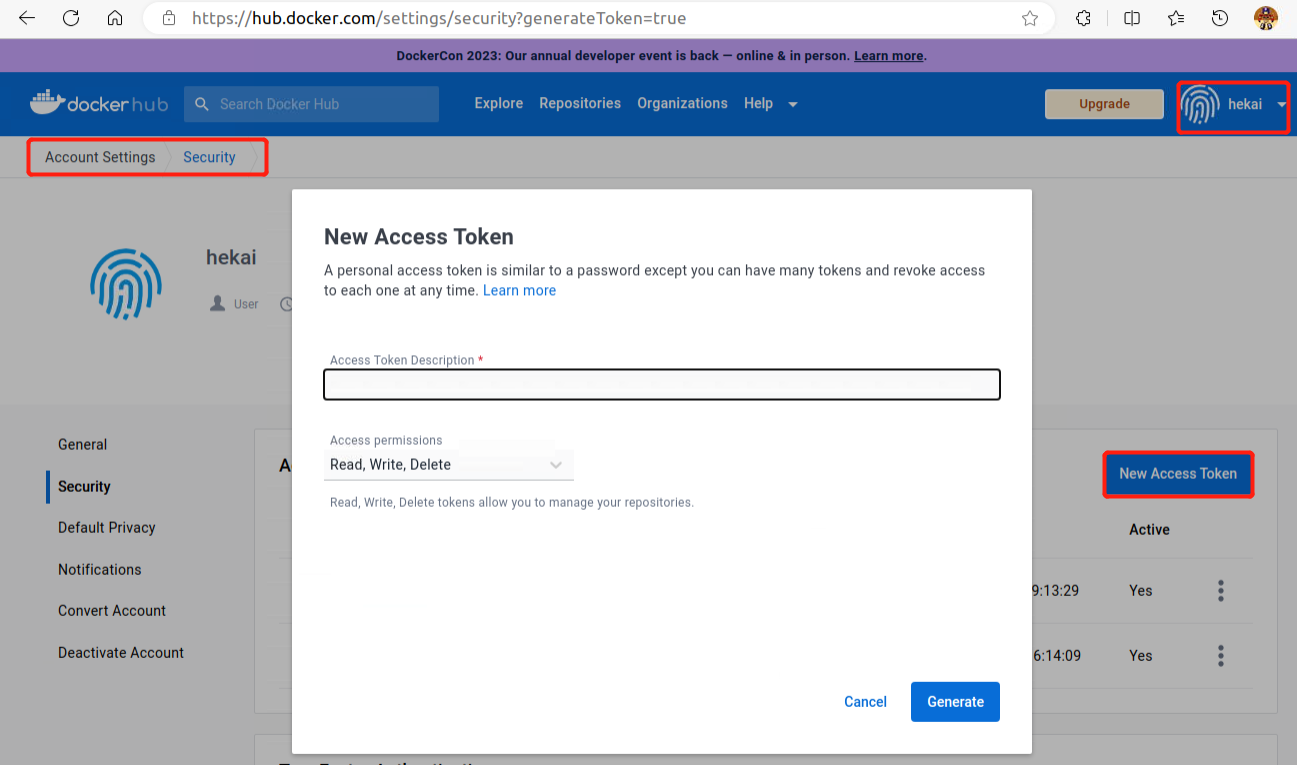This screenshot has width=1297, height=765.
Task: Click the browser back arrow
Action: point(27,18)
